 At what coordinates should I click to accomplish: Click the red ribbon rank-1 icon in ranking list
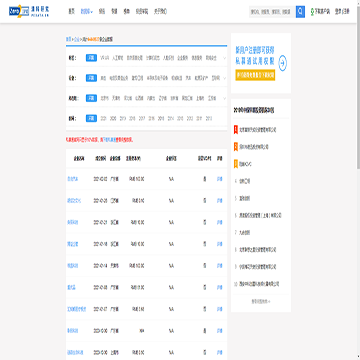(236, 129)
